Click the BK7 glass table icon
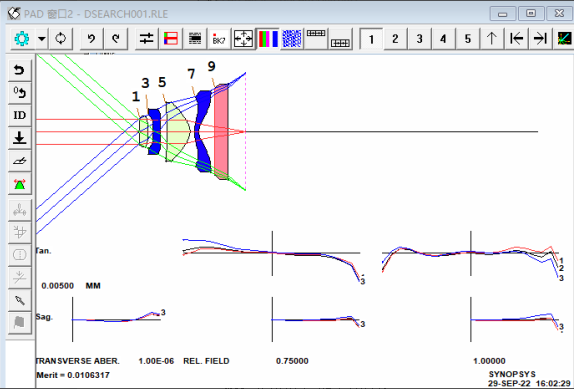Viewport: 574px width, 389px height. [219, 38]
